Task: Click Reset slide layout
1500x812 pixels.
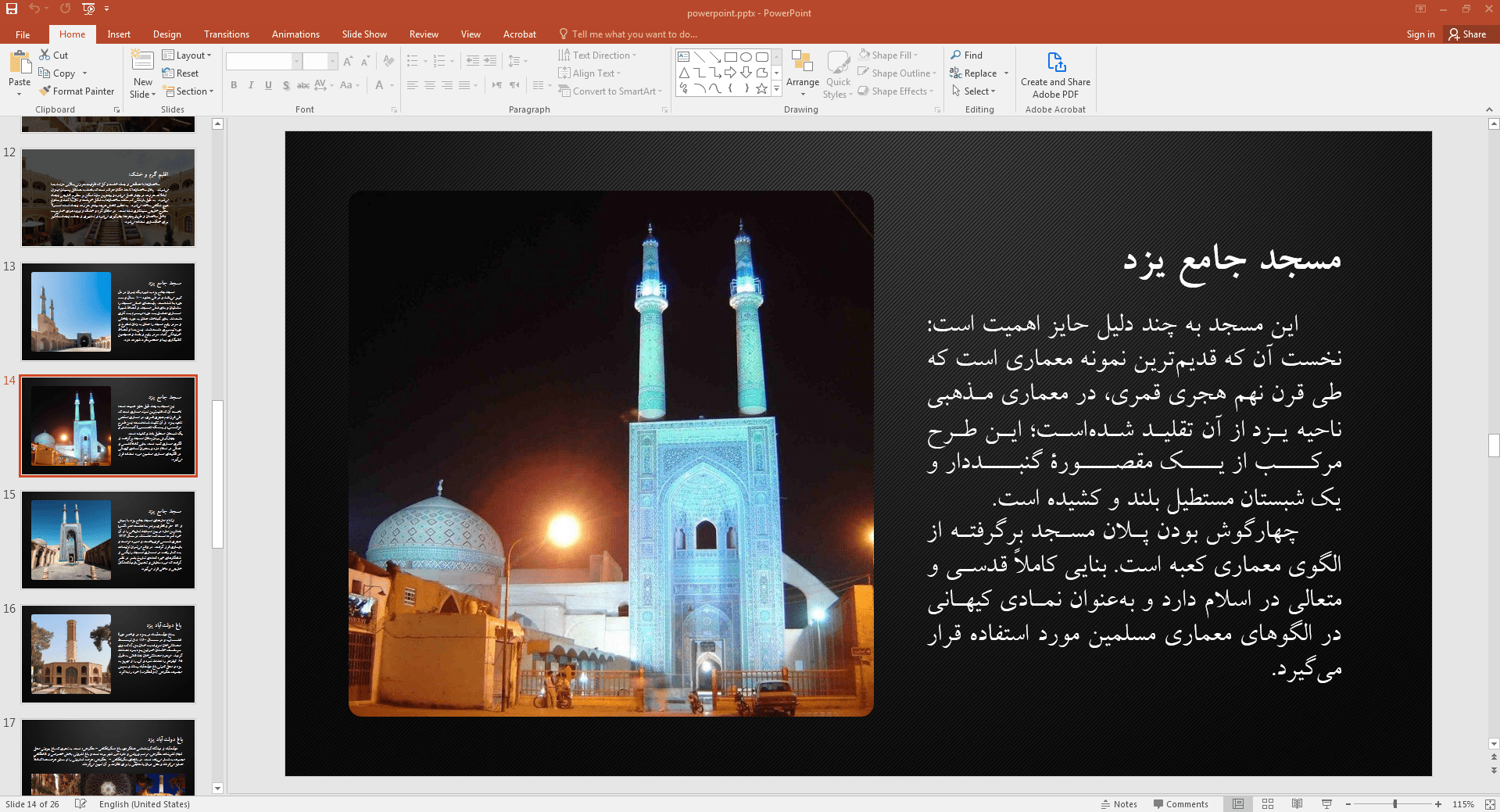Action: [181, 73]
